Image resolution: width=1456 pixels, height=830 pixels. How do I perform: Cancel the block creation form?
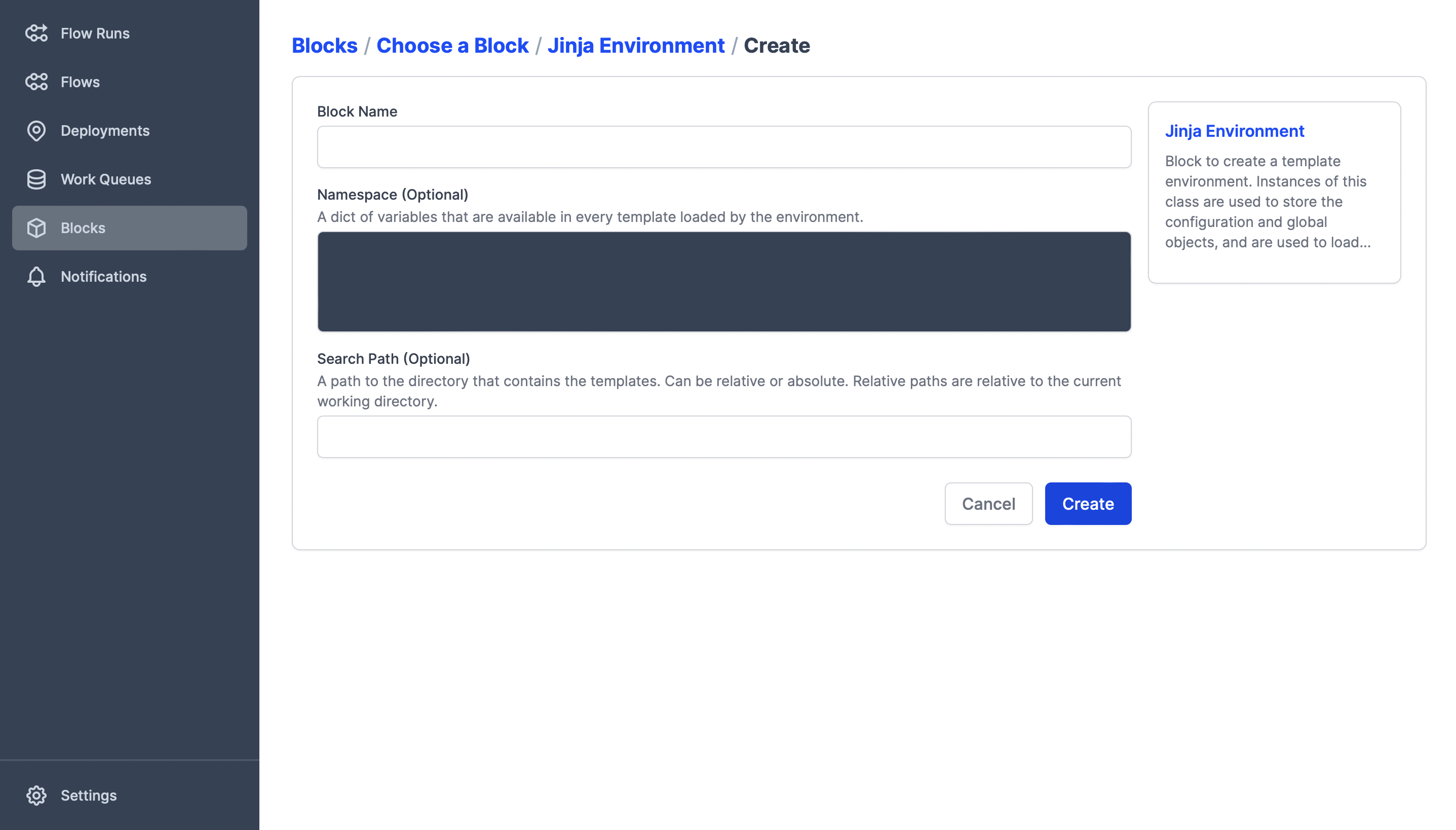click(x=987, y=503)
